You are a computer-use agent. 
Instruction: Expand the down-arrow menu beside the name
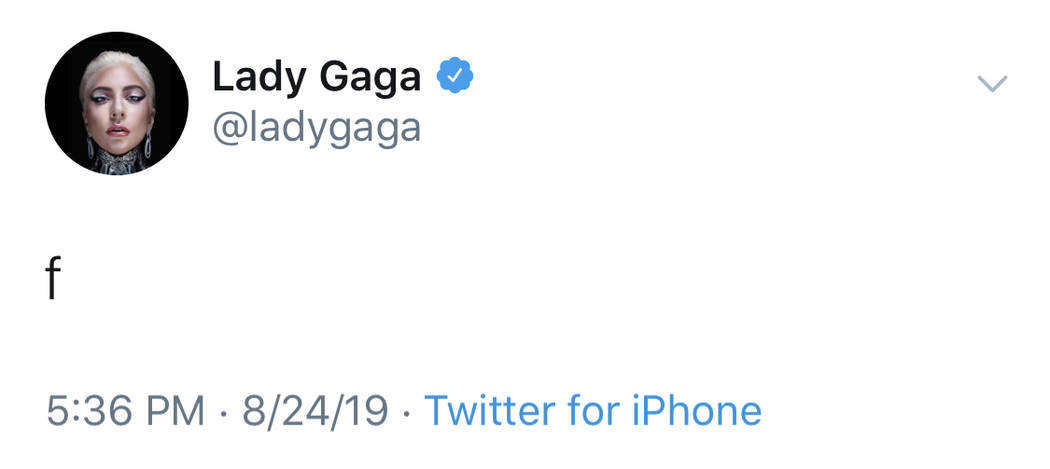coord(991,84)
